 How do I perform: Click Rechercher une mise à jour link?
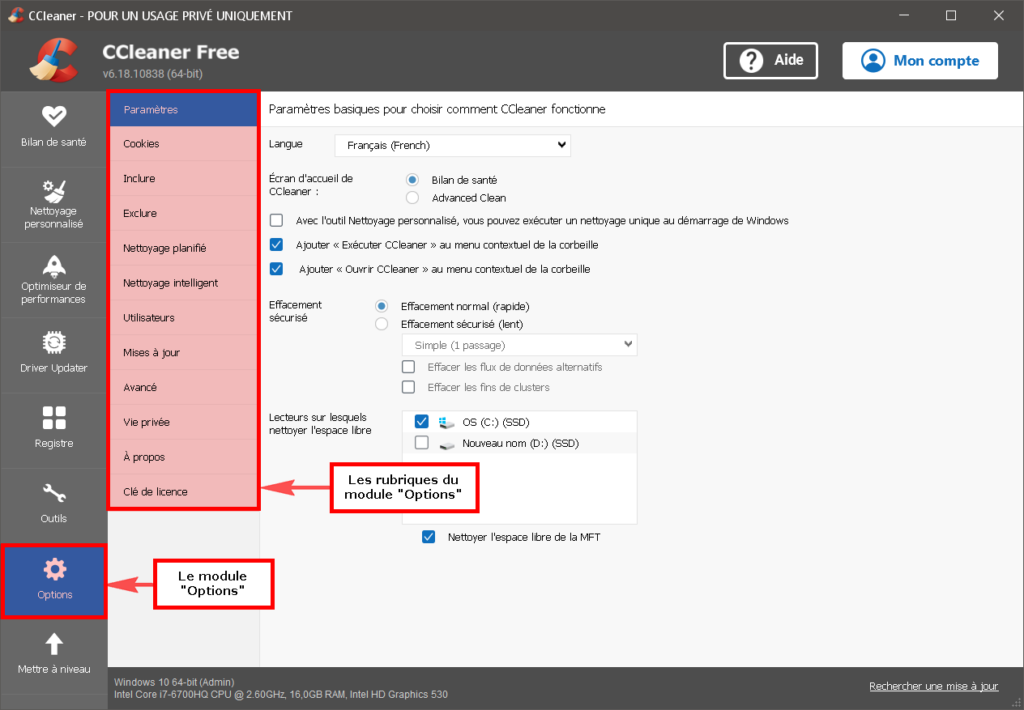pyautogui.click(x=933, y=686)
